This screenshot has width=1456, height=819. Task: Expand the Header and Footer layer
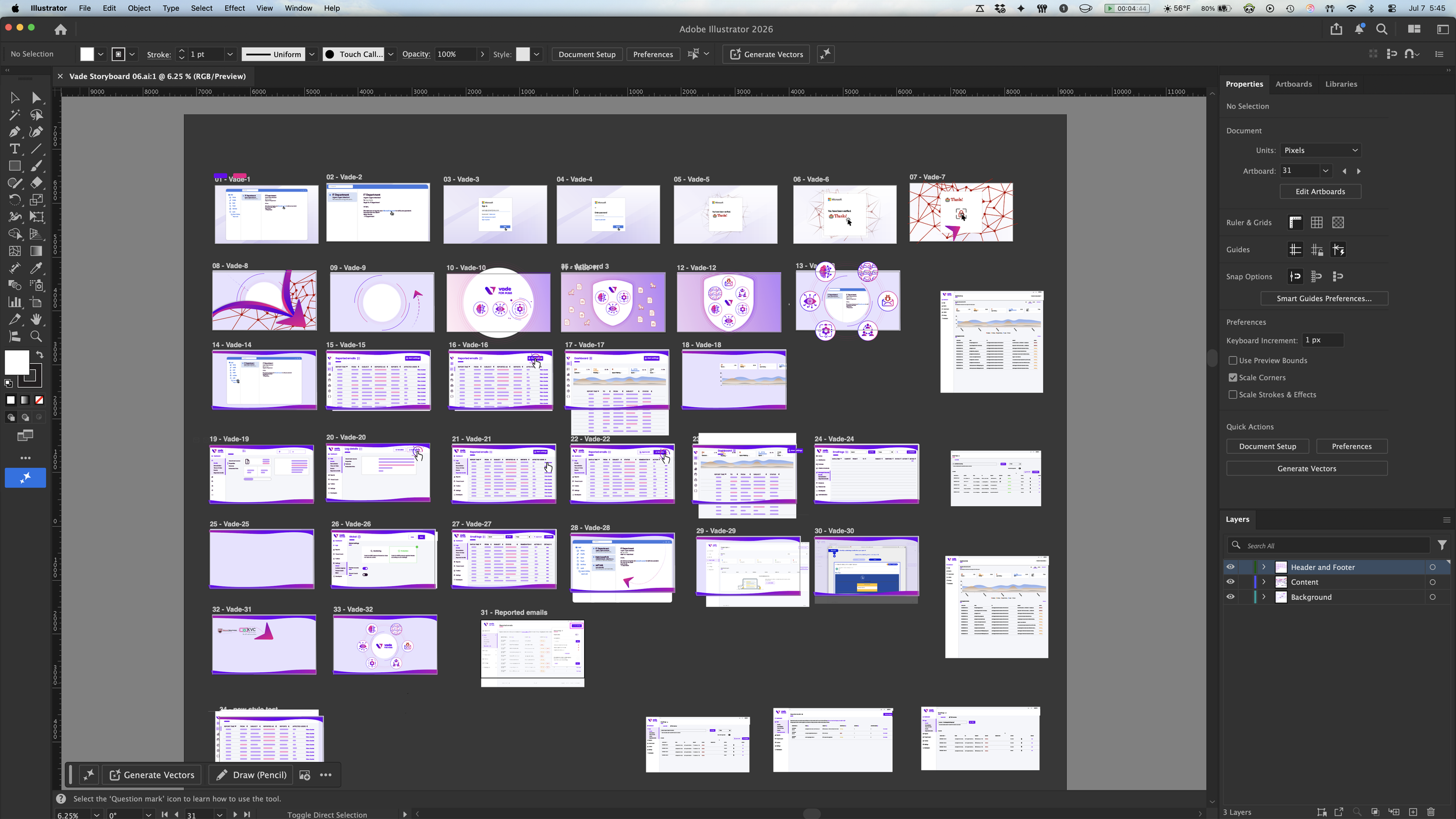tap(1264, 567)
